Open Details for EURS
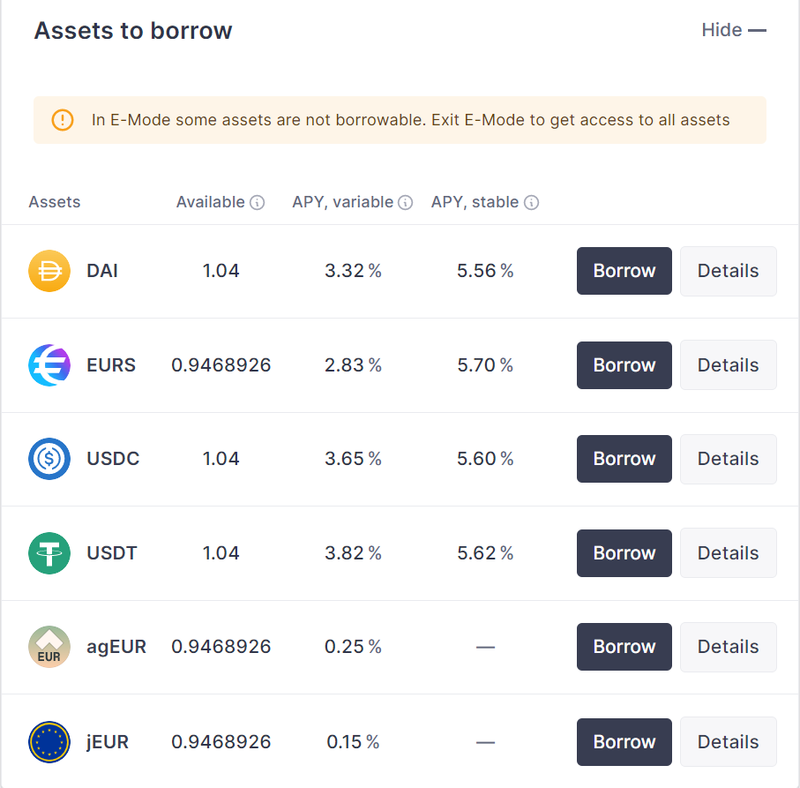This screenshot has width=800, height=788. 728,365
